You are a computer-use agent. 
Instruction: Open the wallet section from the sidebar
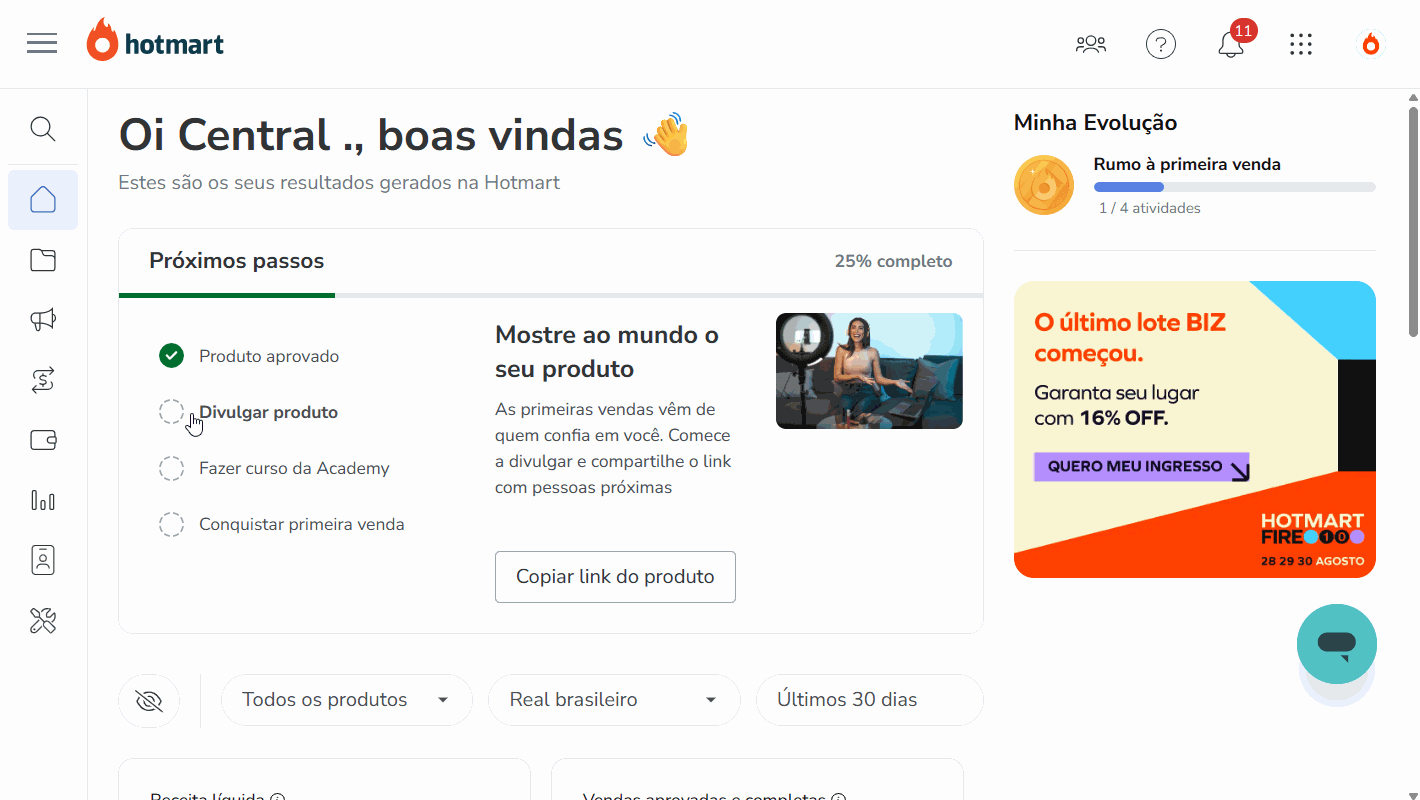point(42,440)
